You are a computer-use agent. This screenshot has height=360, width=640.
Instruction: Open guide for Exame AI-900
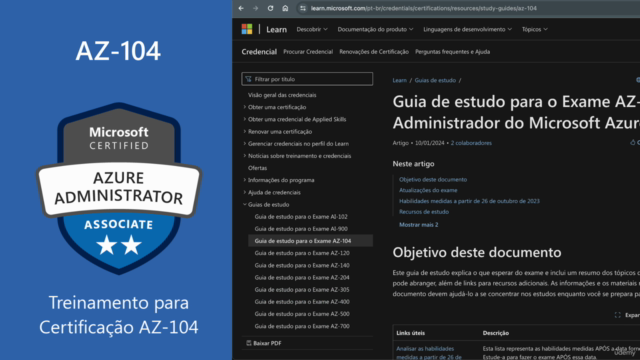(x=301, y=229)
